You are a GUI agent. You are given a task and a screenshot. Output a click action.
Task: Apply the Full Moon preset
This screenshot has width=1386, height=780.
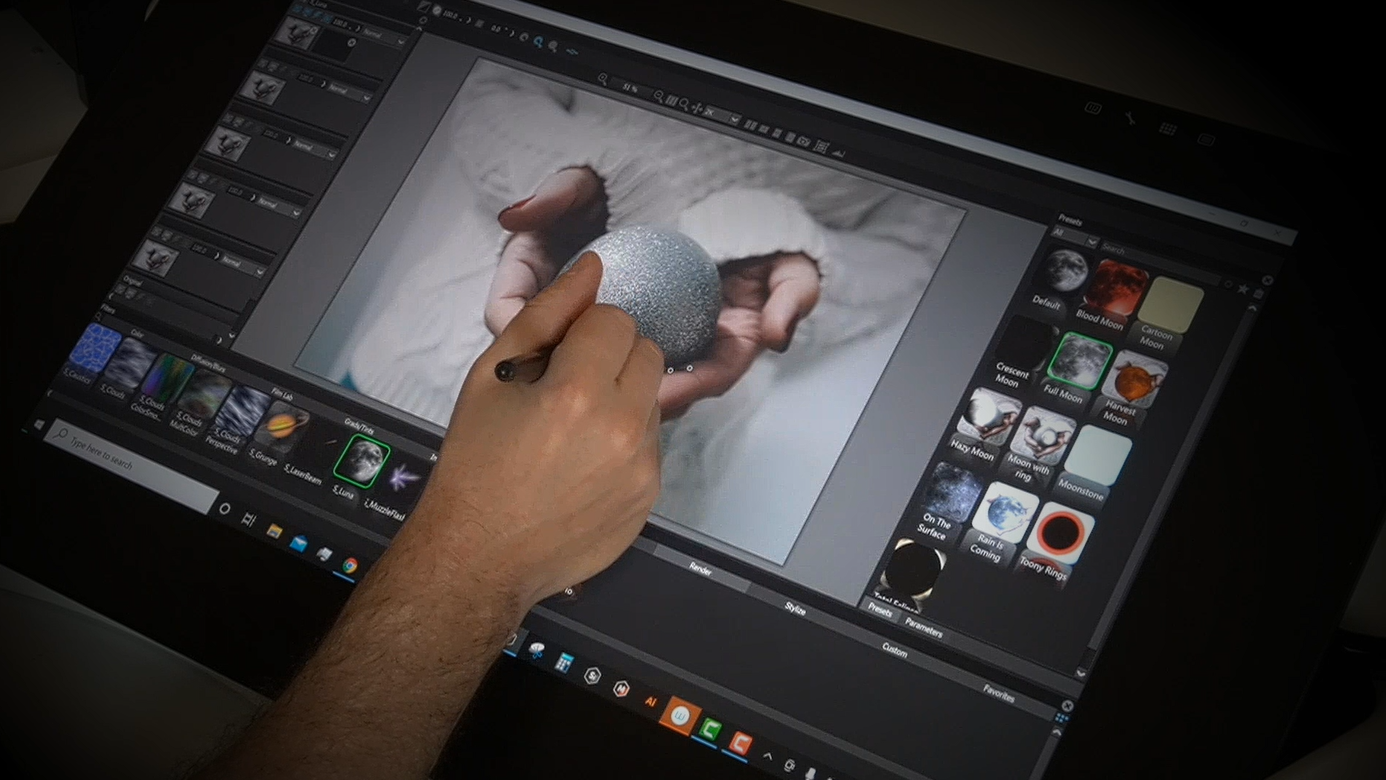point(1079,361)
